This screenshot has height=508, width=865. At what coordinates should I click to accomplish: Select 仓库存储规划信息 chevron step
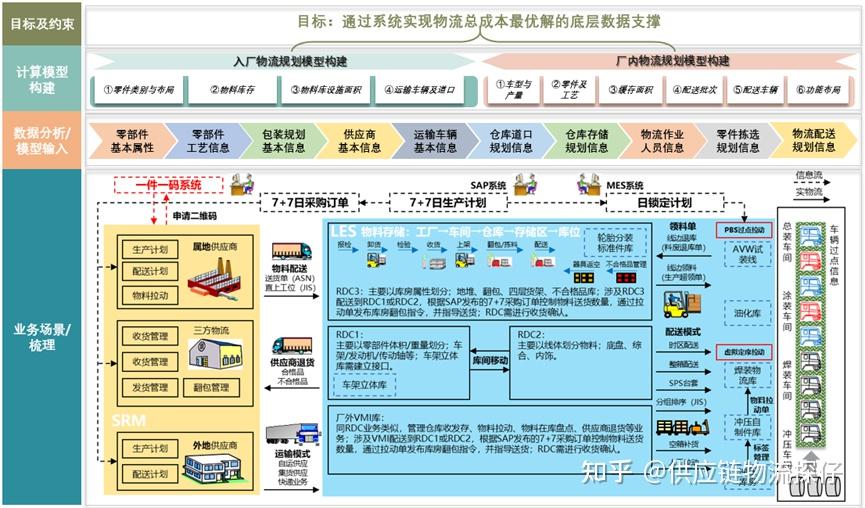coord(586,141)
